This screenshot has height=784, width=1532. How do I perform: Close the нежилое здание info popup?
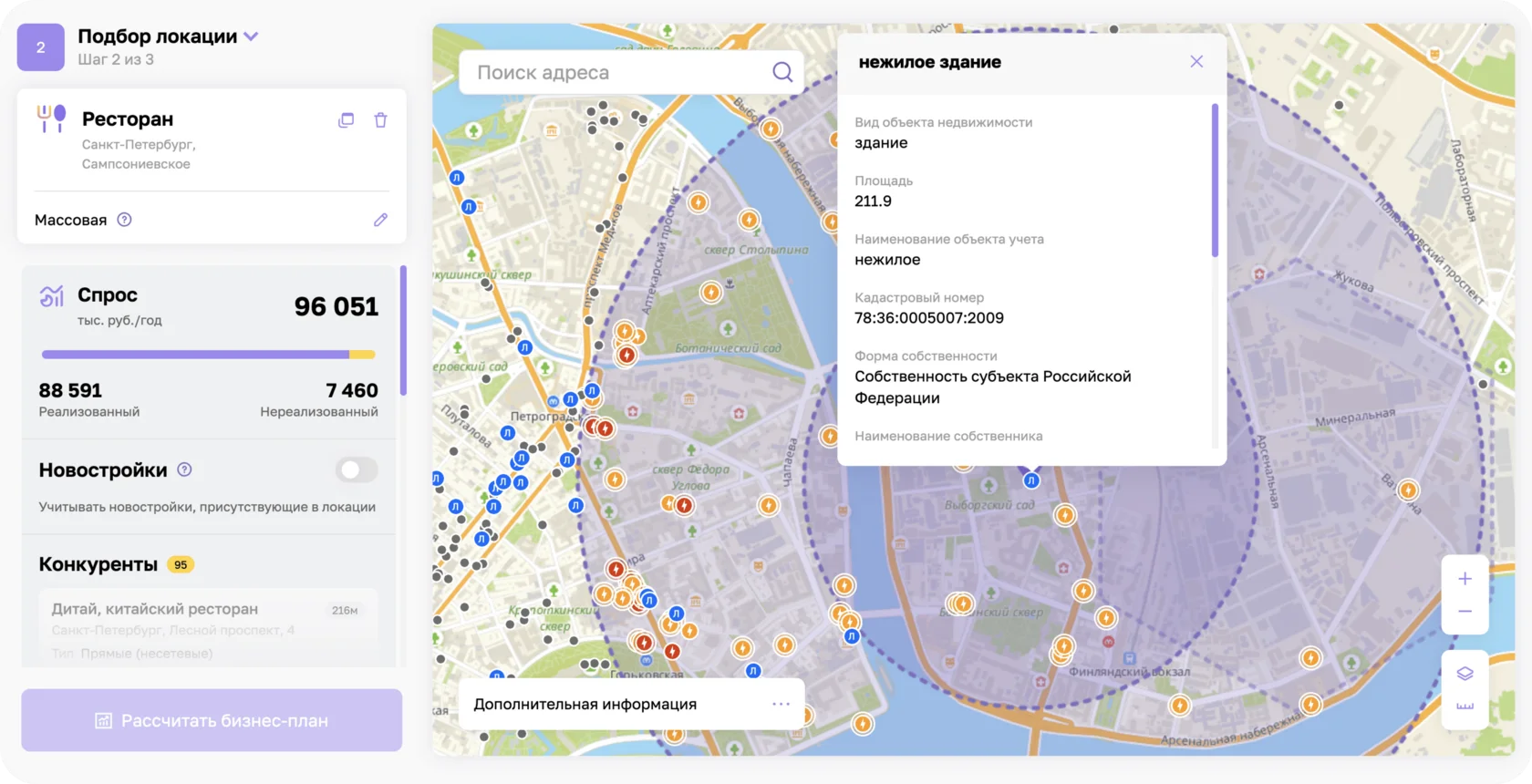click(x=1196, y=61)
